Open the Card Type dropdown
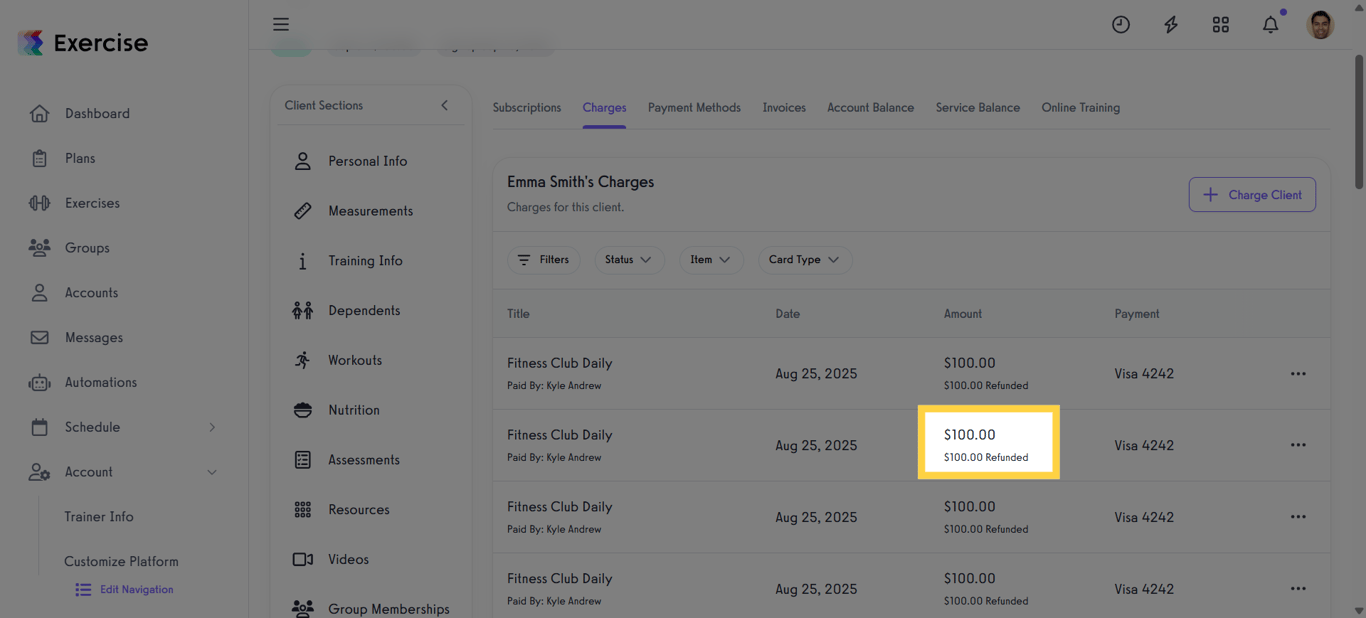1366x618 pixels. click(x=805, y=260)
